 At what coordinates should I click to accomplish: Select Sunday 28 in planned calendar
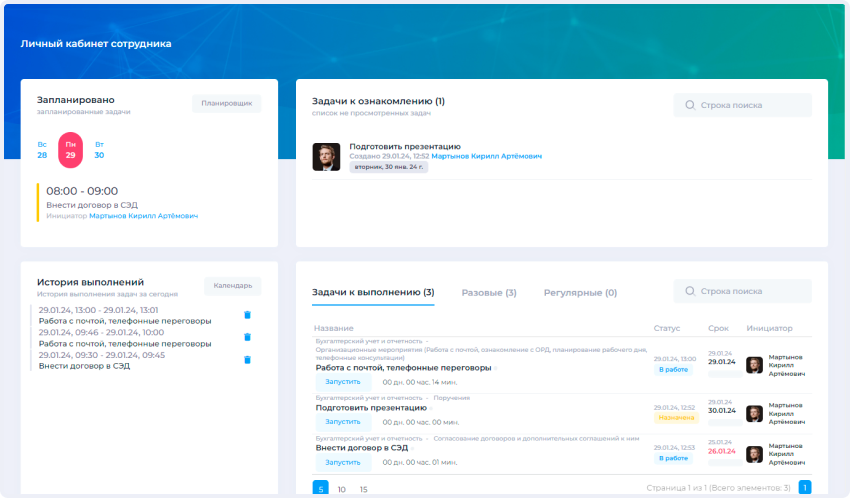coord(42,150)
